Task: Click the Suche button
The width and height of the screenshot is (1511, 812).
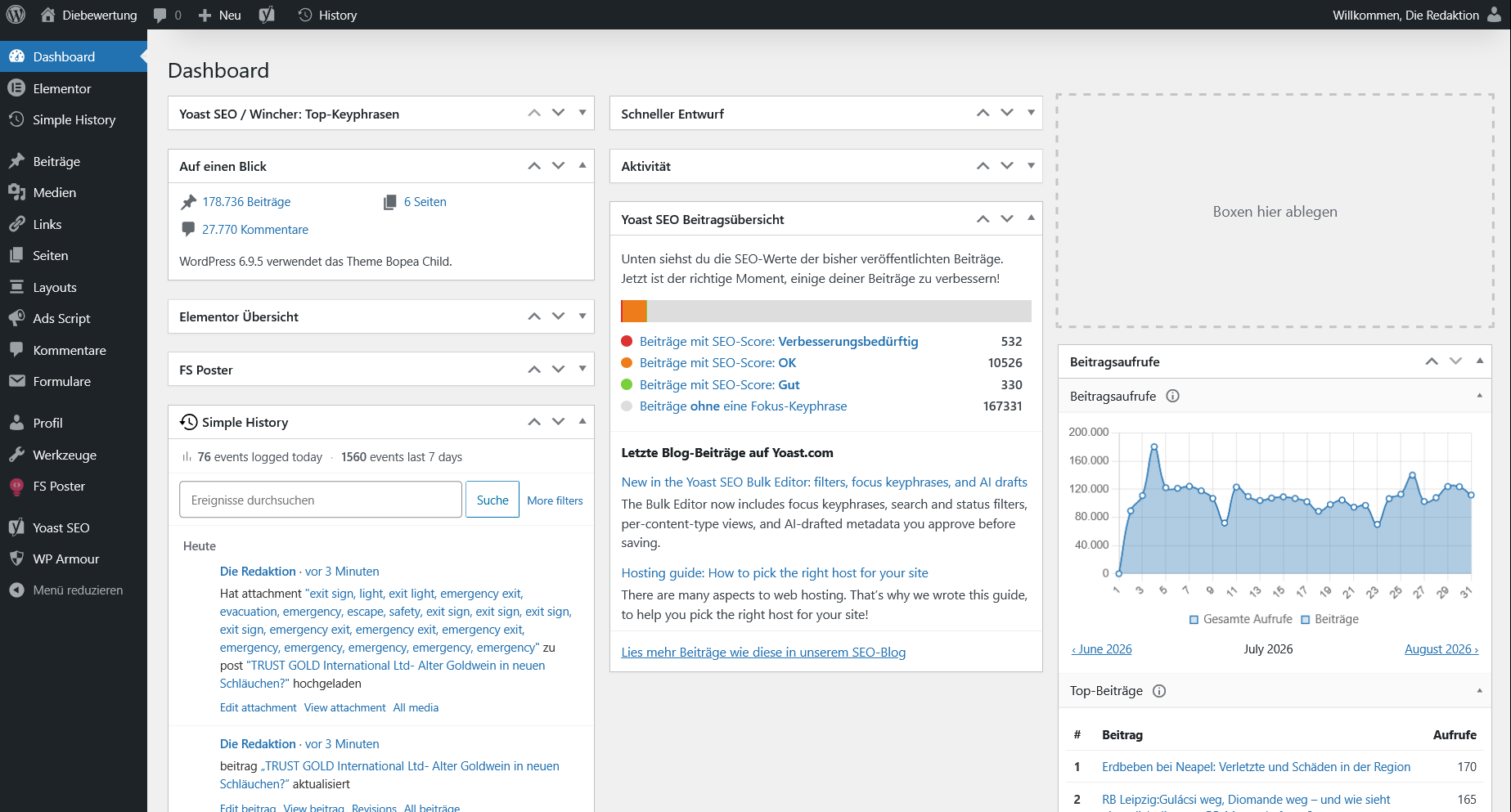Action: pyautogui.click(x=492, y=500)
